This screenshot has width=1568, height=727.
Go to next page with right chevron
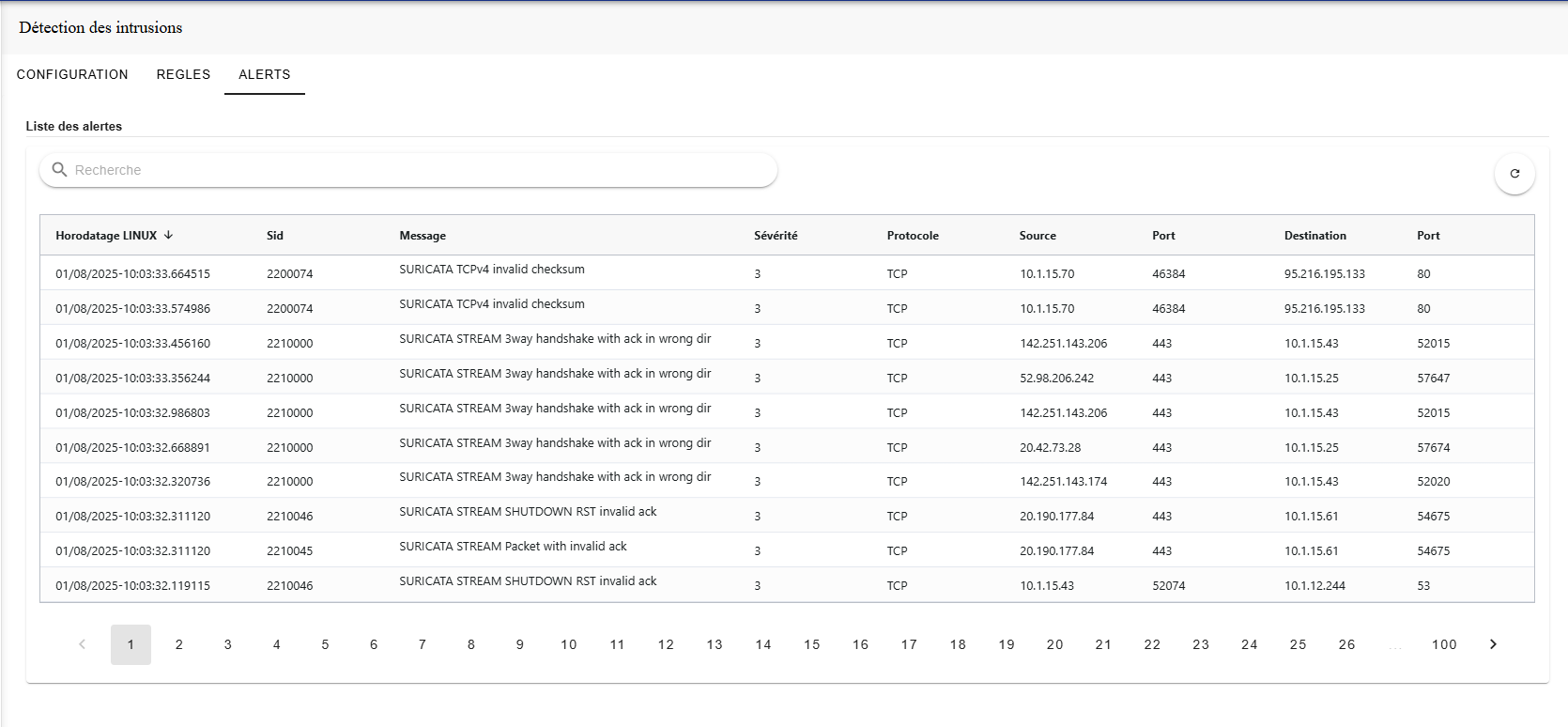point(1493,644)
